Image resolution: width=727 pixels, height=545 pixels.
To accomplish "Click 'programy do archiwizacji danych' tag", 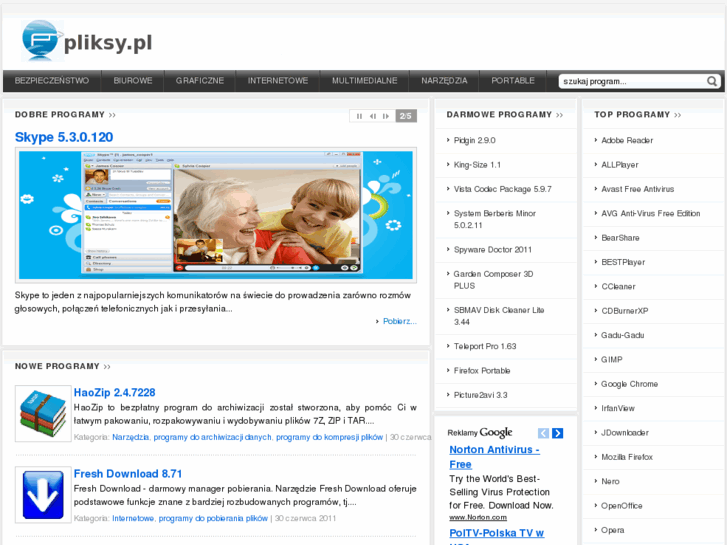I will 212,437.
